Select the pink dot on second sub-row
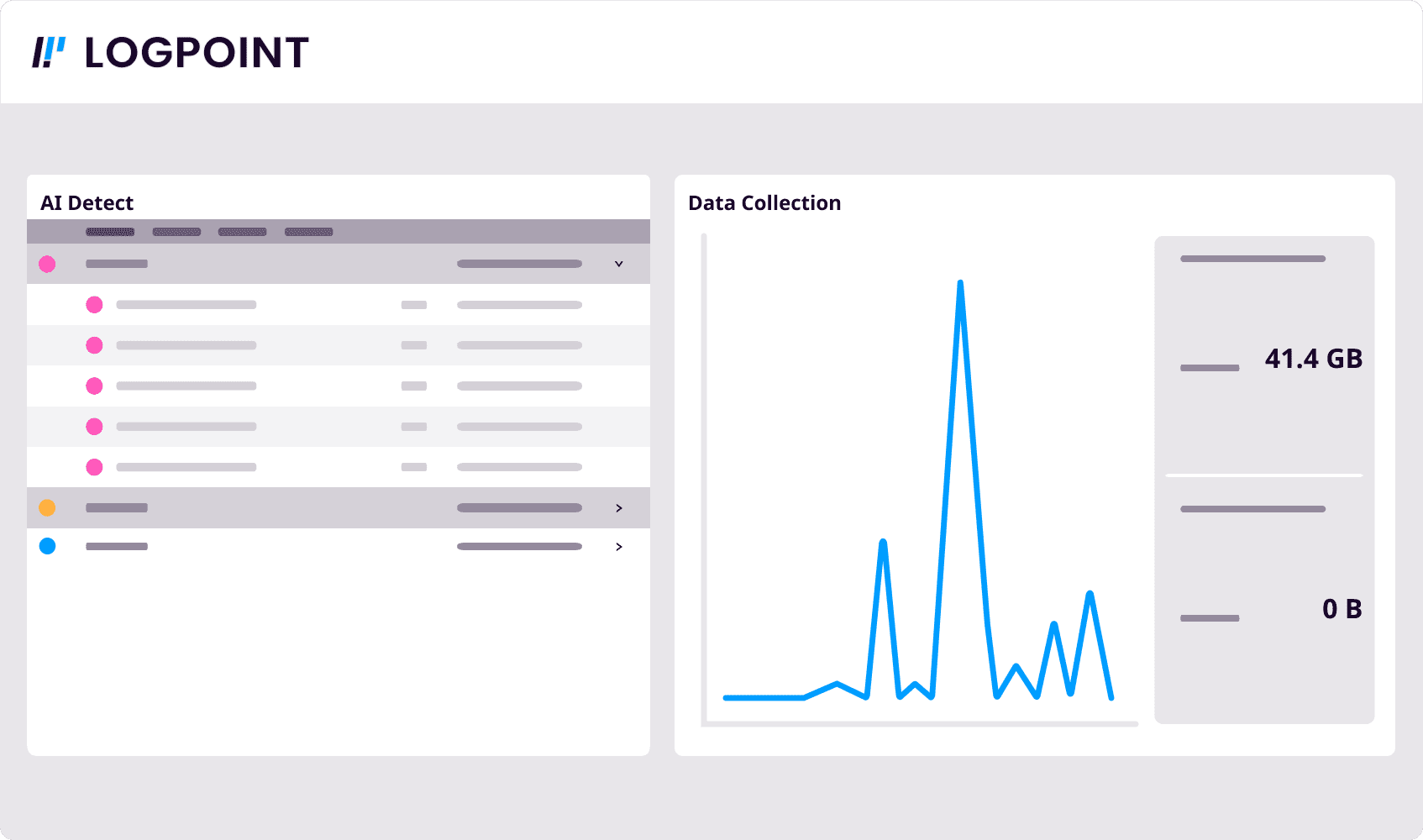1423x840 pixels. coord(94,345)
